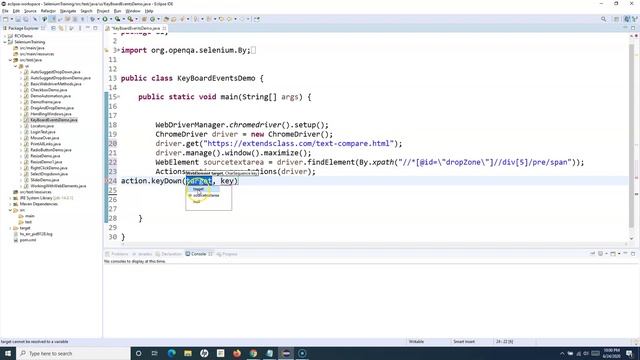Switch to the Console tab
The height and width of the screenshot is (360, 640).
pyautogui.click(x=198, y=254)
